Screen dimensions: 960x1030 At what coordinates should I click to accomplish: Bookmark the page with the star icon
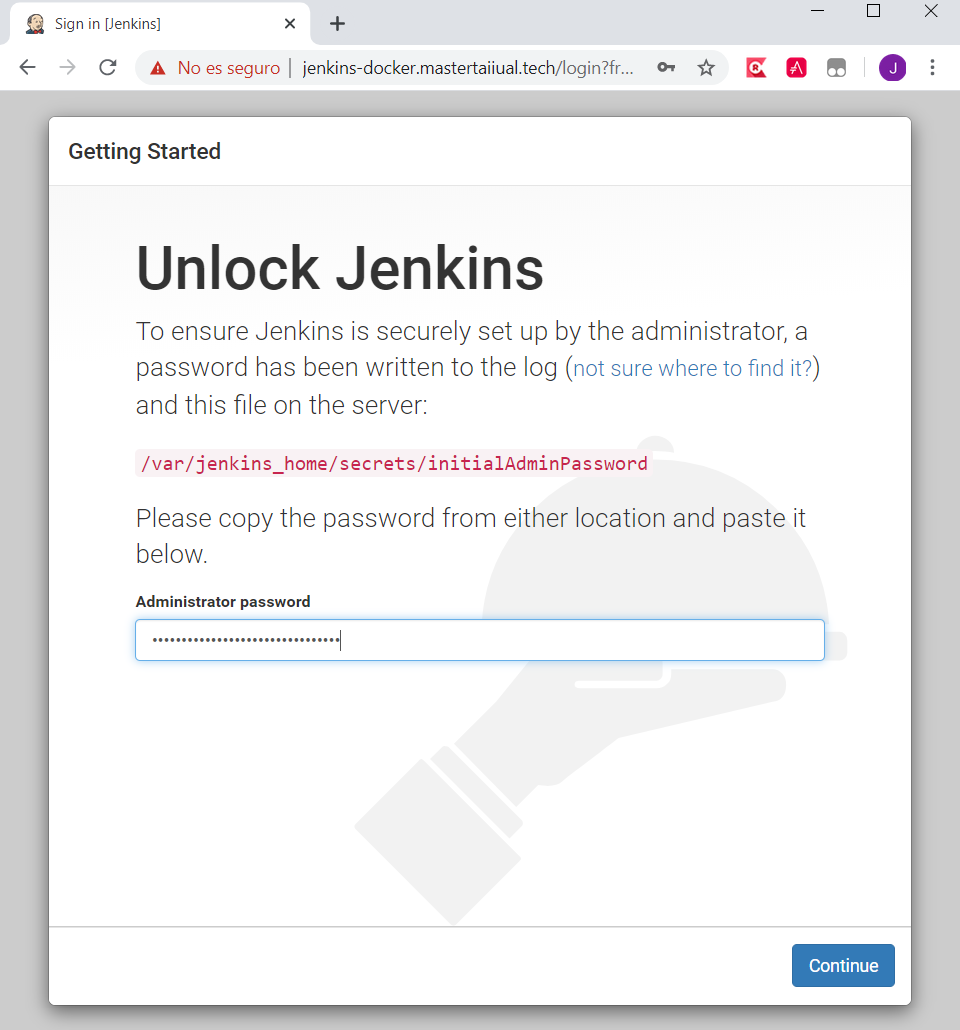(x=706, y=68)
